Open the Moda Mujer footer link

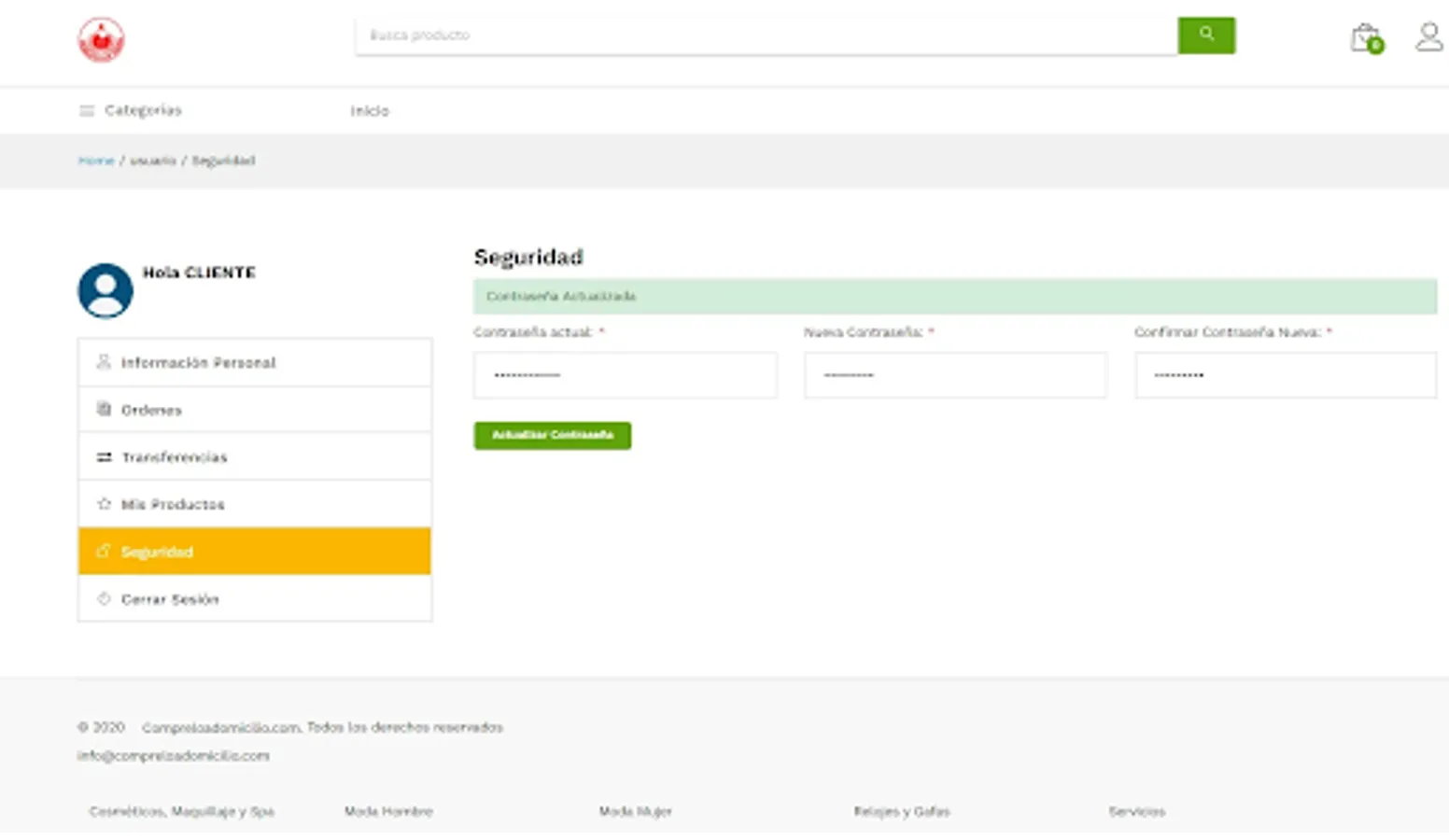point(636,812)
